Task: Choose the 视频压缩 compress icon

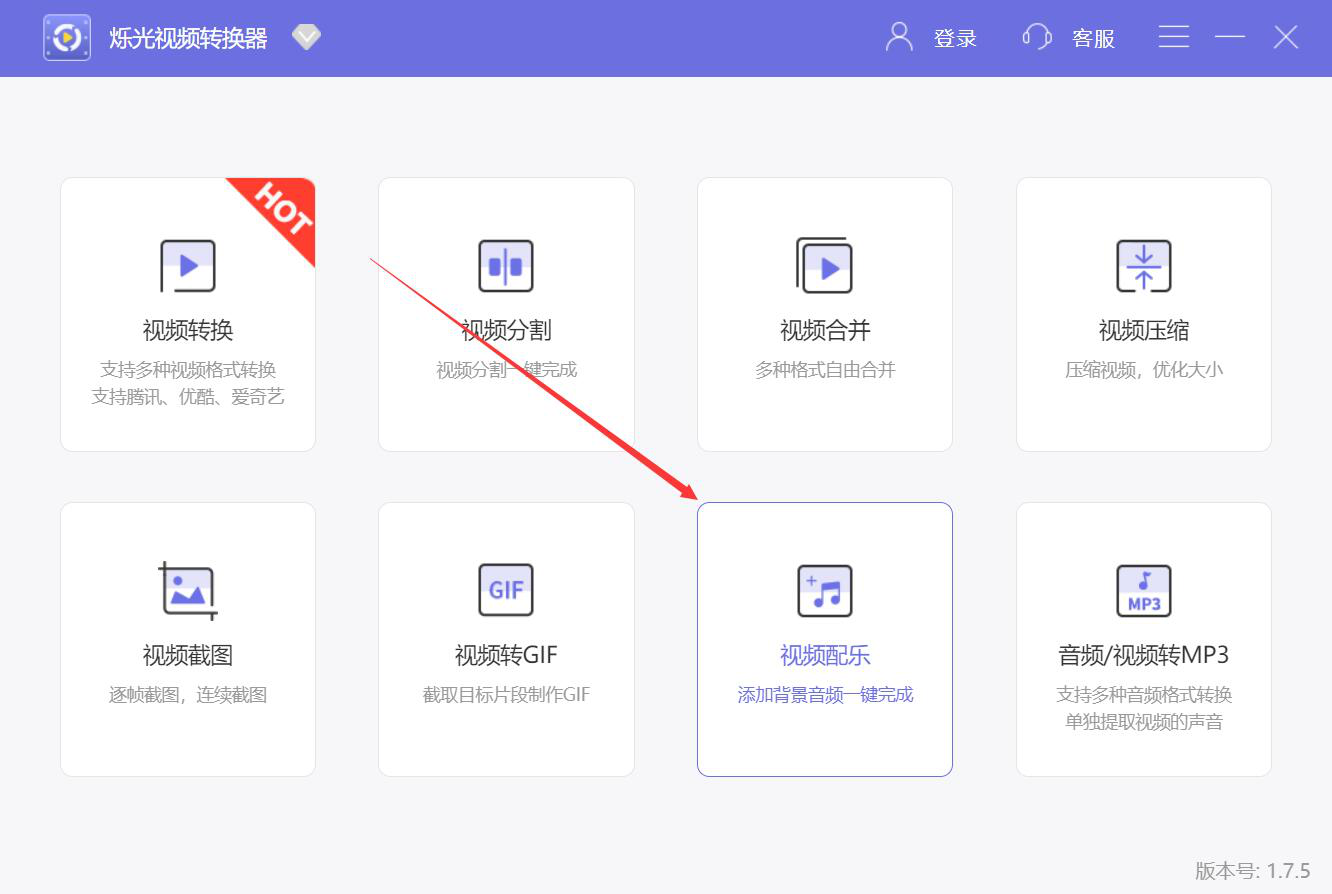Action: pyautogui.click(x=1143, y=266)
